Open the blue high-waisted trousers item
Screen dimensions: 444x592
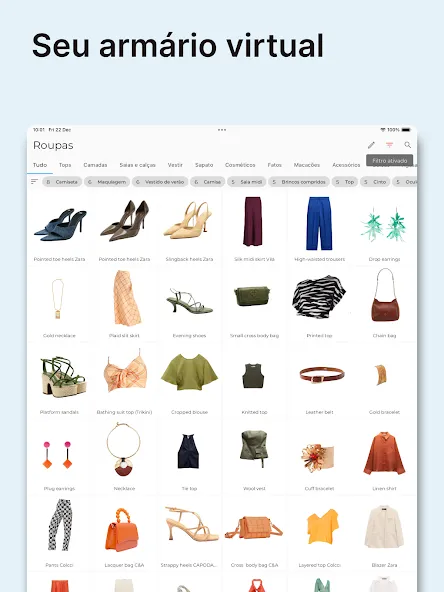pyautogui.click(x=319, y=228)
